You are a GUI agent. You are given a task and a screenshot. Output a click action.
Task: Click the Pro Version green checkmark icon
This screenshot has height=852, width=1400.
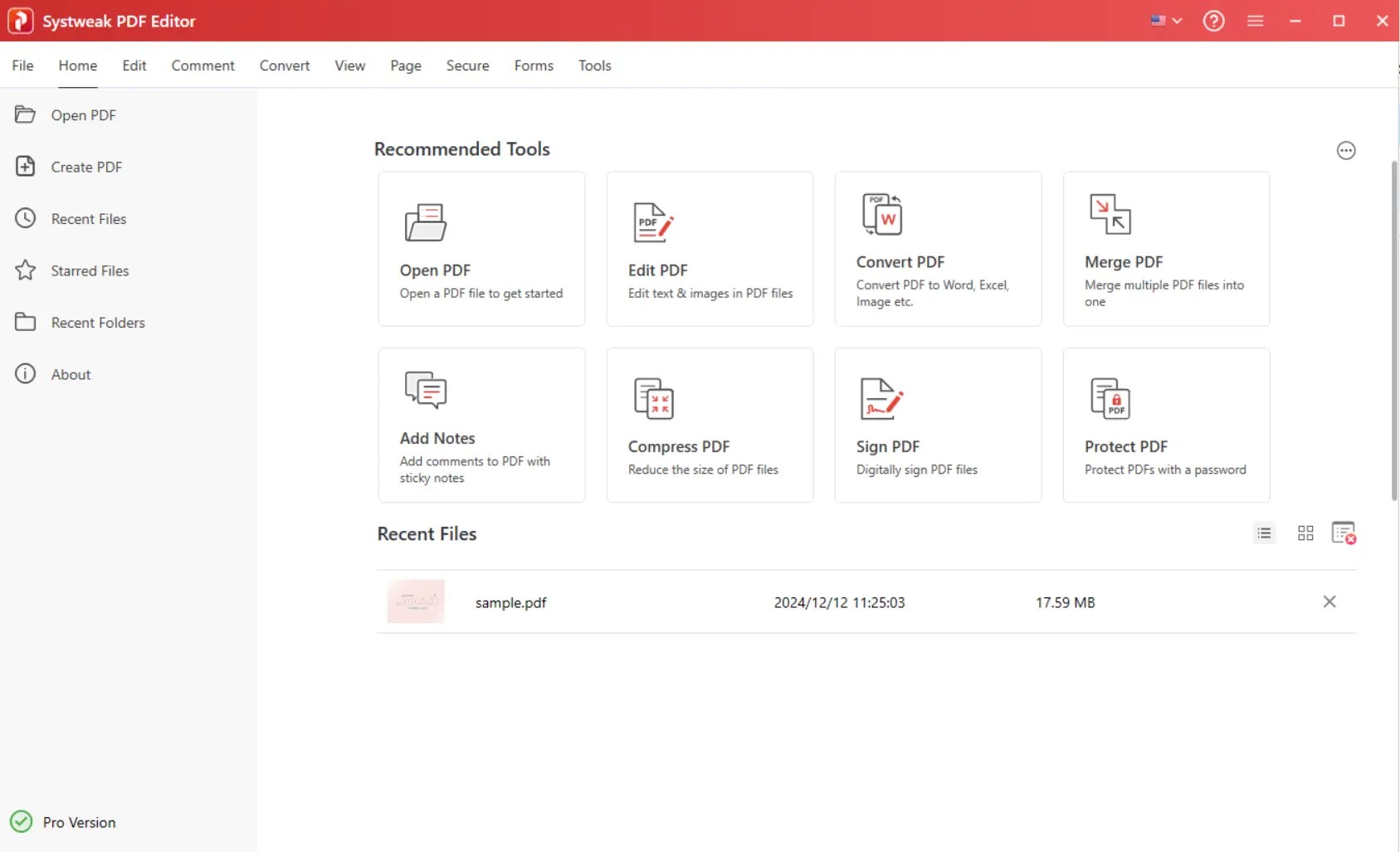click(21, 821)
